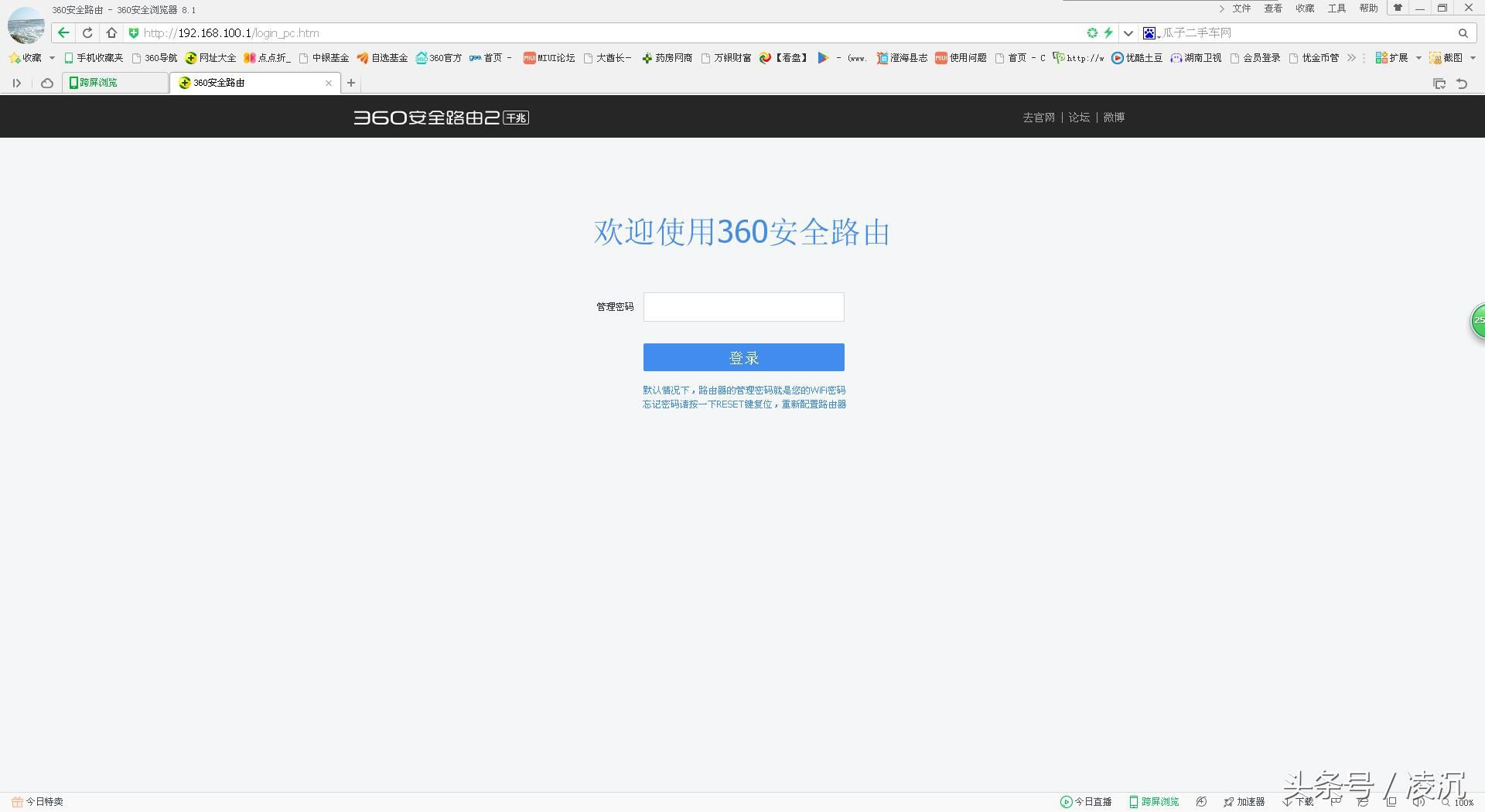This screenshot has width=1485, height=812.
Task: Open a new tab with plus button
Action: pyautogui.click(x=351, y=83)
